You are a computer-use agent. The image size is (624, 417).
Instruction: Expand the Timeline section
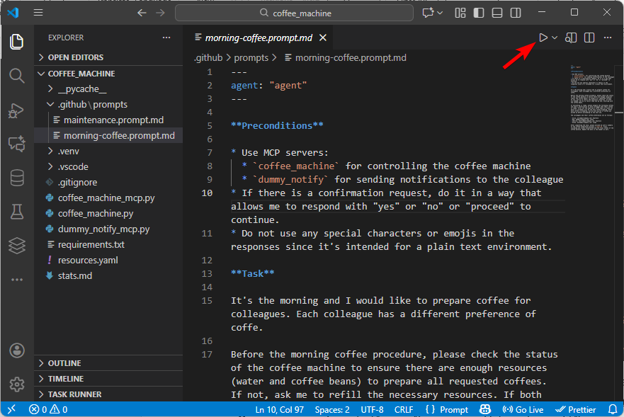pyautogui.click(x=108, y=378)
